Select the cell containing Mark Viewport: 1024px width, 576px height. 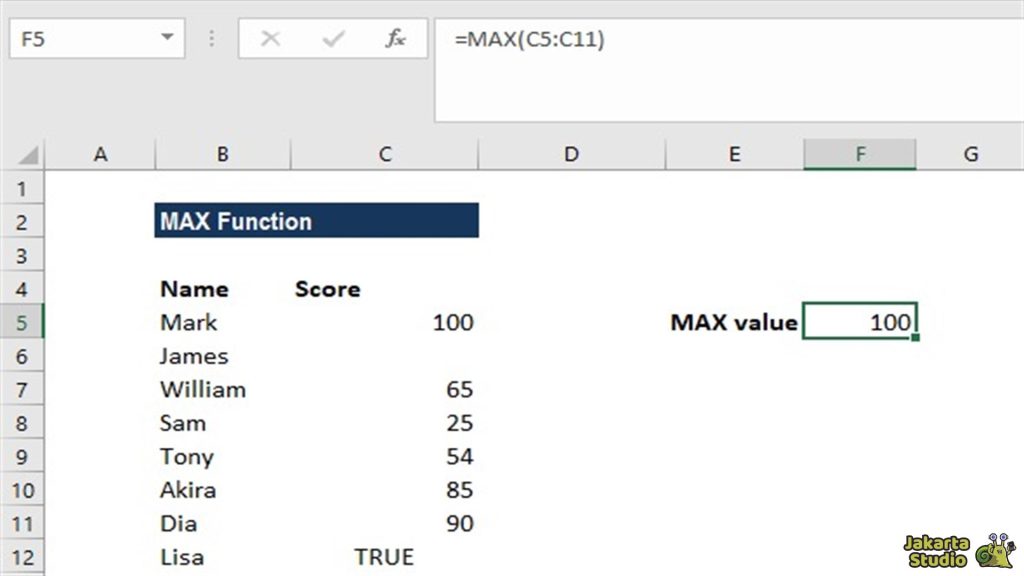pos(223,322)
